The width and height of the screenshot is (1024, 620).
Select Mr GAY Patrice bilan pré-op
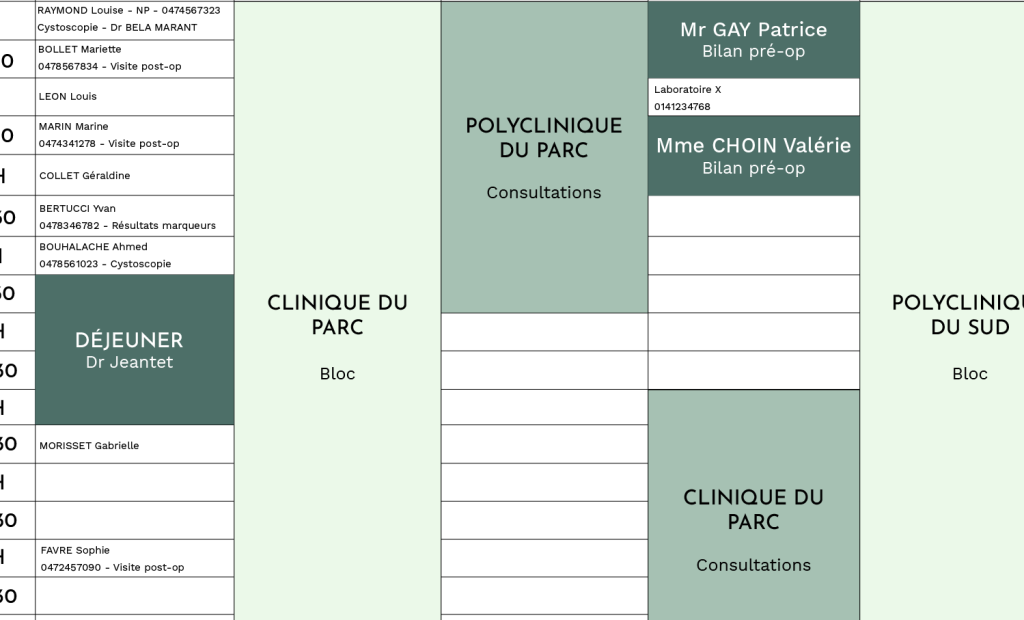point(753,39)
